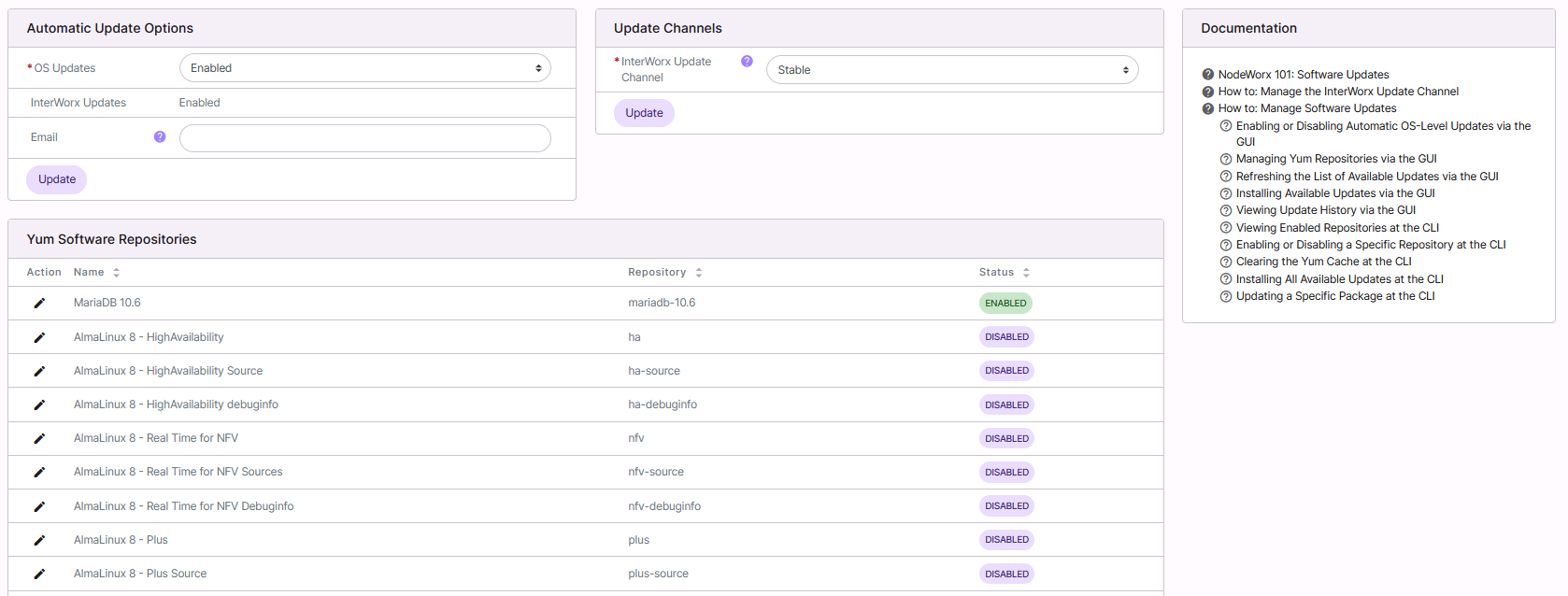The height and width of the screenshot is (596, 1568).
Task: Click the Email input field
Action: click(x=364, y=138)
